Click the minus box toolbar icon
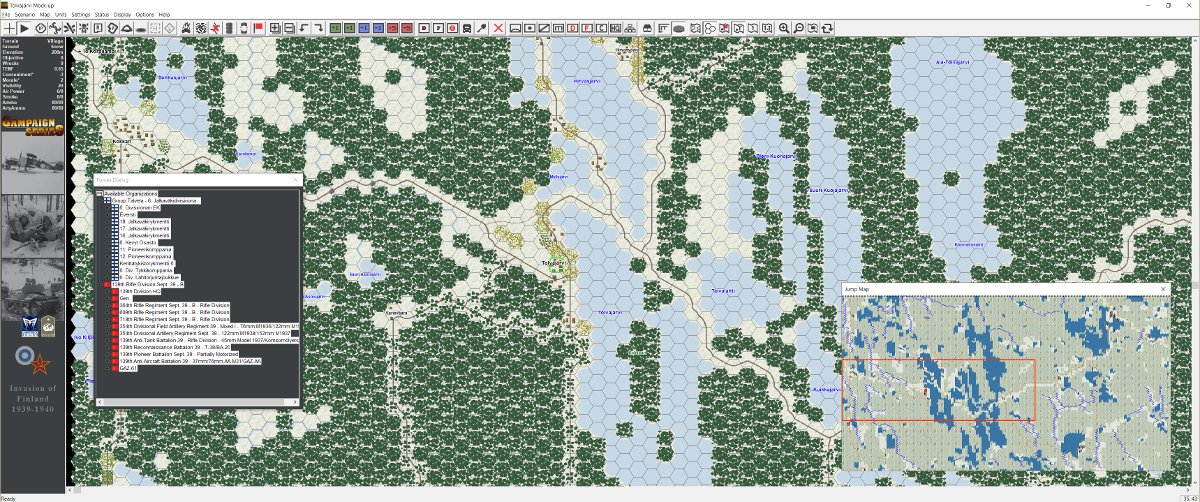 coord(289,28)
